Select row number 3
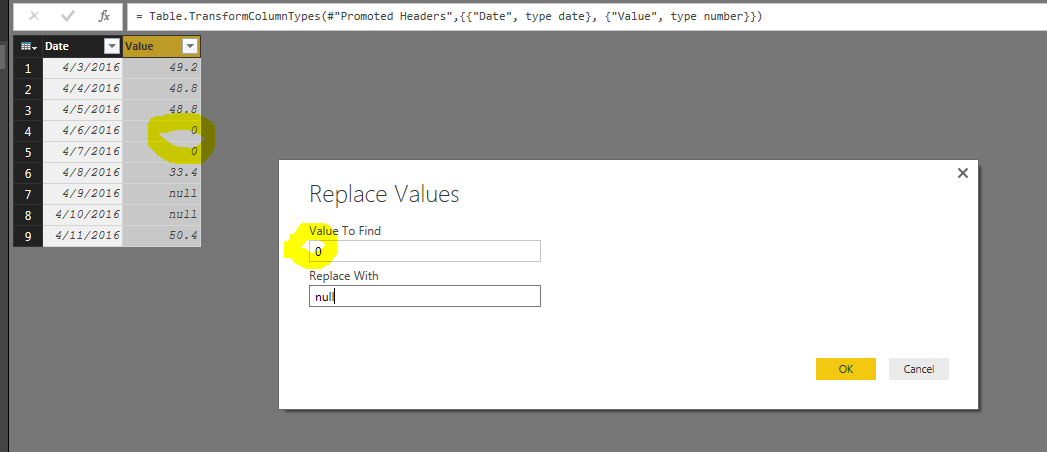 click(x=27, y=109)
